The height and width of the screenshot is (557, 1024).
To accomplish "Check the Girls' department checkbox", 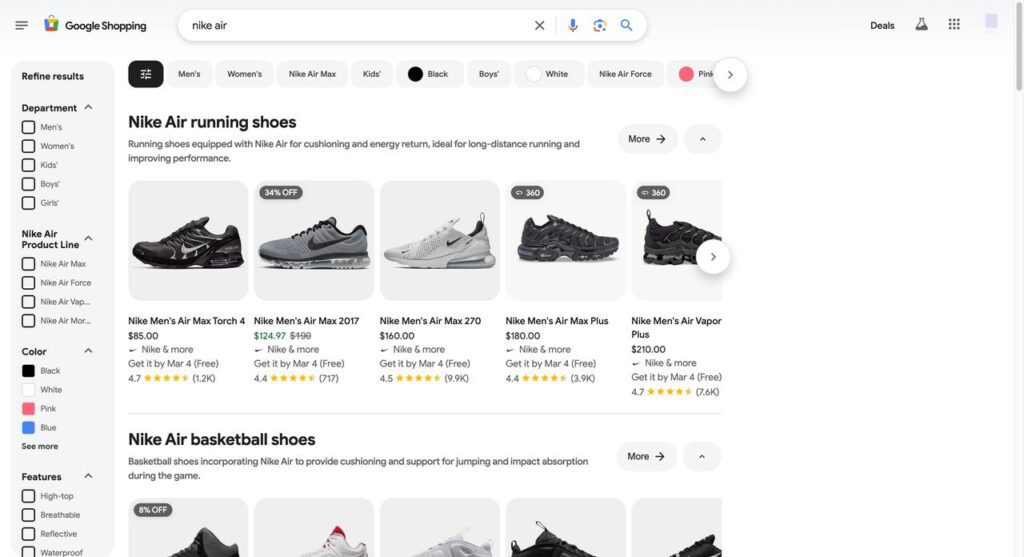I will click(29, 203).
